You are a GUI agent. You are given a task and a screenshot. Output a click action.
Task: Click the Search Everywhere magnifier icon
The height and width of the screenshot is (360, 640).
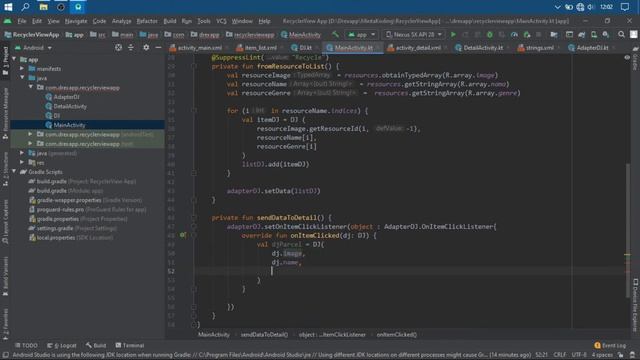coord(621,35)
